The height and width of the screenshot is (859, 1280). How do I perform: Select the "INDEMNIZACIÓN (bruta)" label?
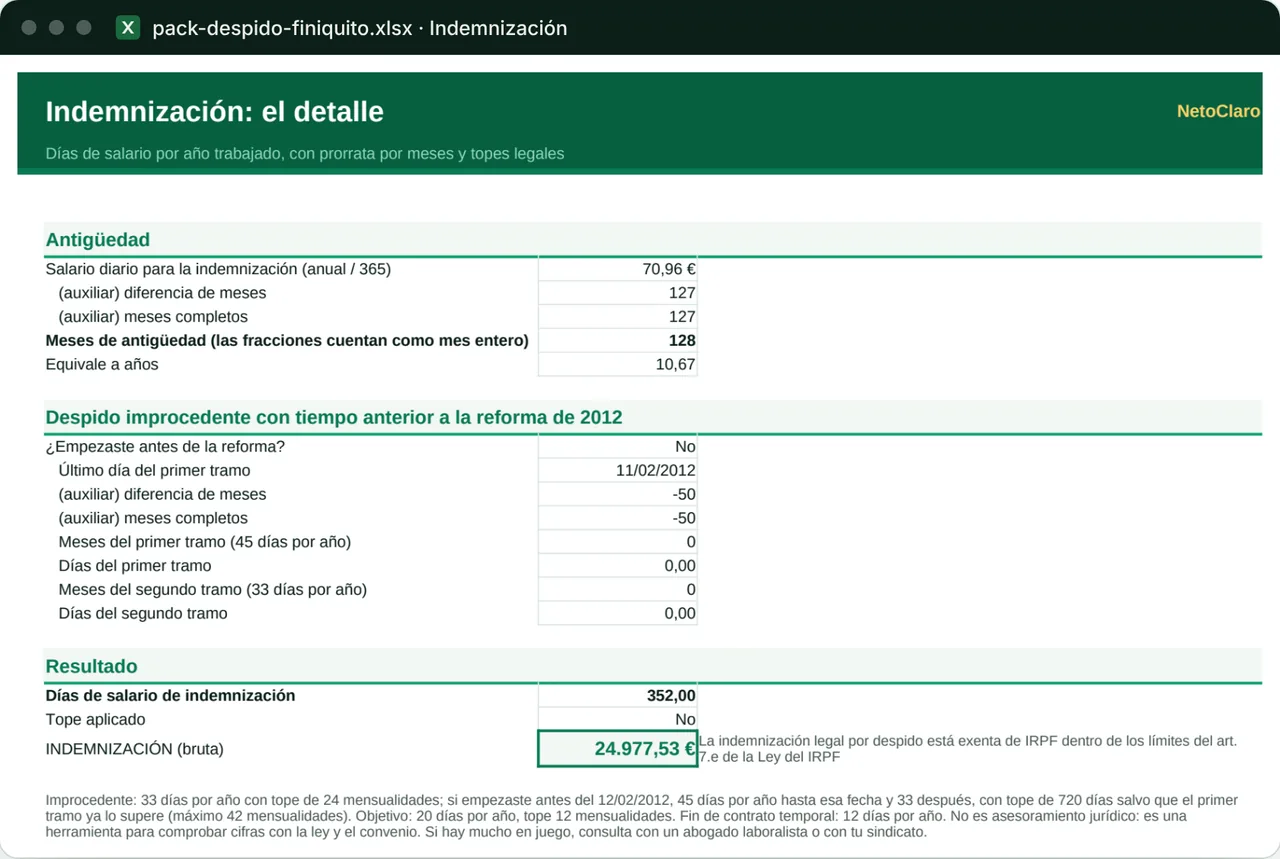pos(135,749)
